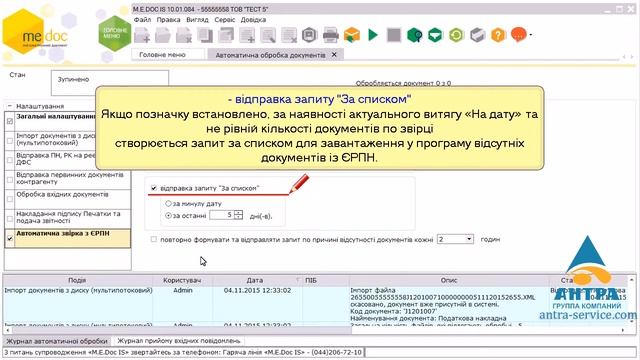Image resolution: width=640 pixels, height=360 pixels.
Task: Open help with orange question mark icon
Action: click(498, 35)
